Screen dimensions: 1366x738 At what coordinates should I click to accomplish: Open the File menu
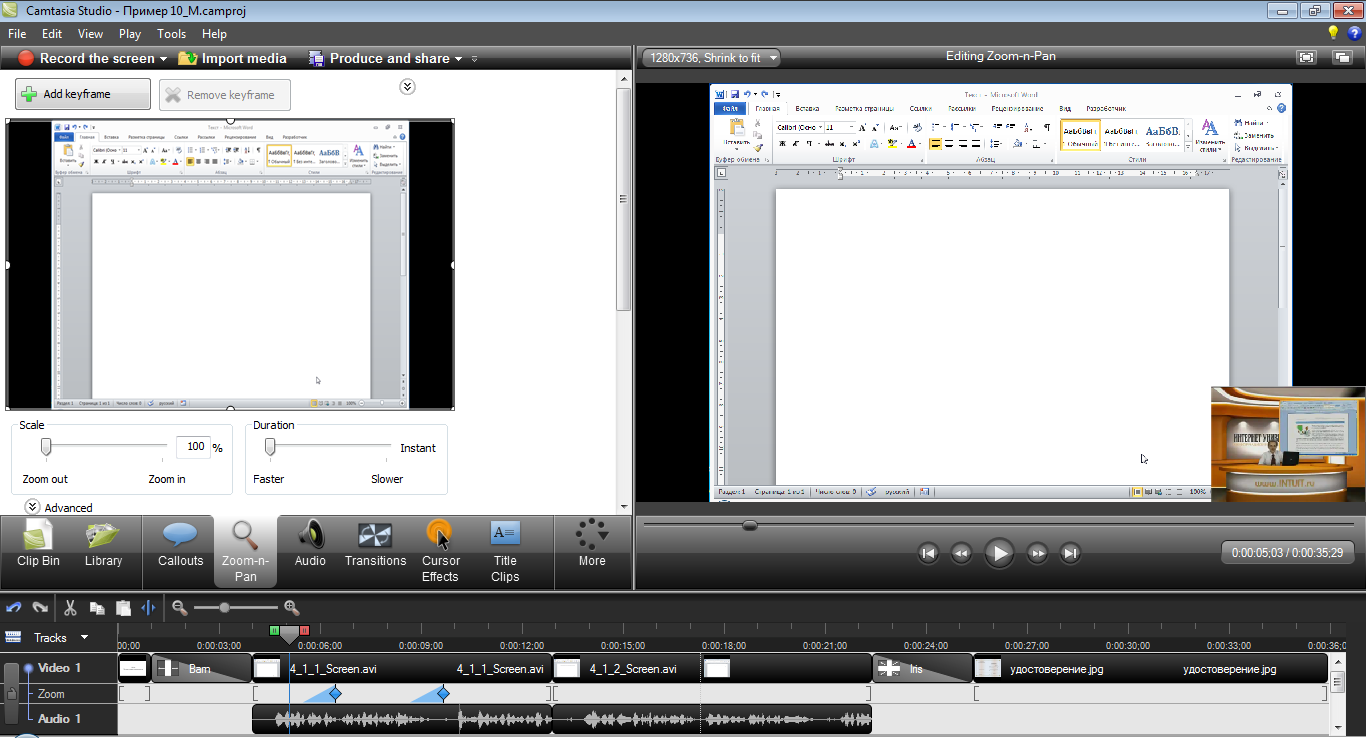click(x=16, y=34)
